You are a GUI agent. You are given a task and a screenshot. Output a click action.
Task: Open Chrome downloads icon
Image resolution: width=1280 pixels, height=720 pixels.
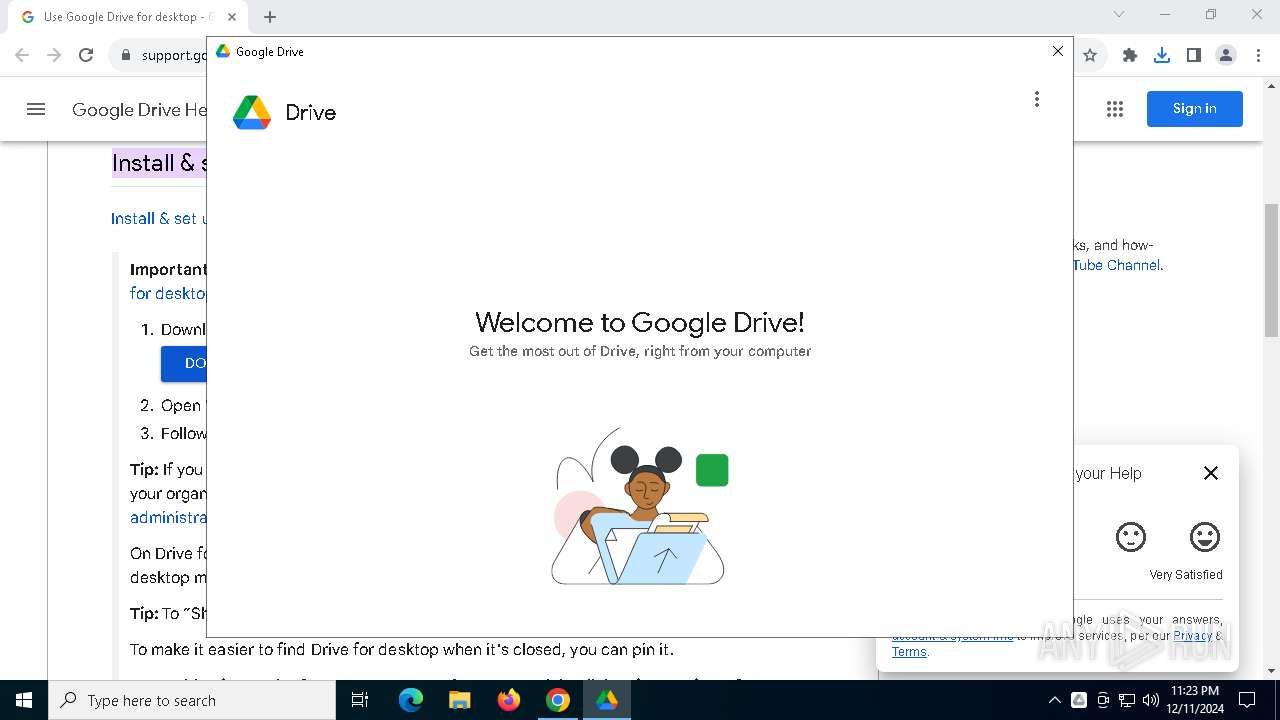[x=1162, y=55]
